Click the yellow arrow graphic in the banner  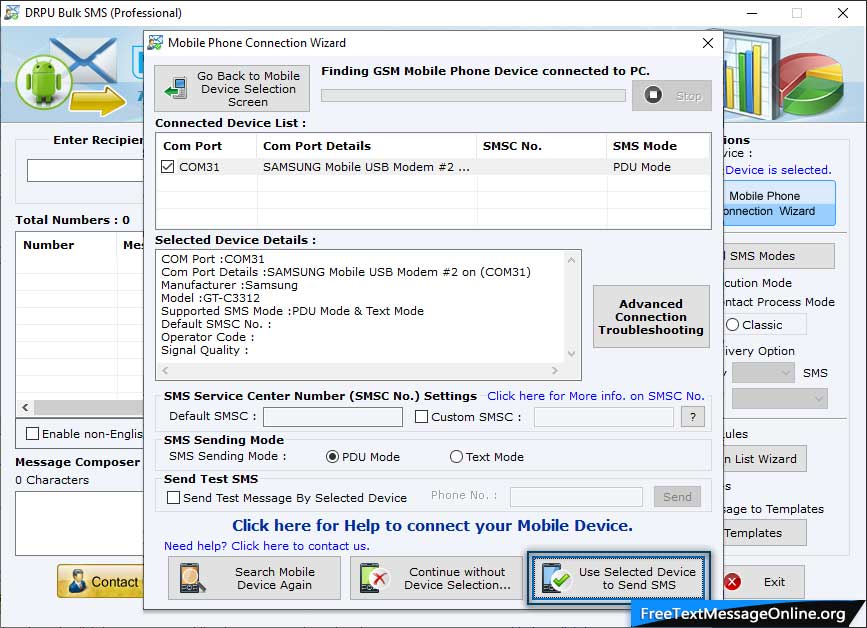[98, 101]
